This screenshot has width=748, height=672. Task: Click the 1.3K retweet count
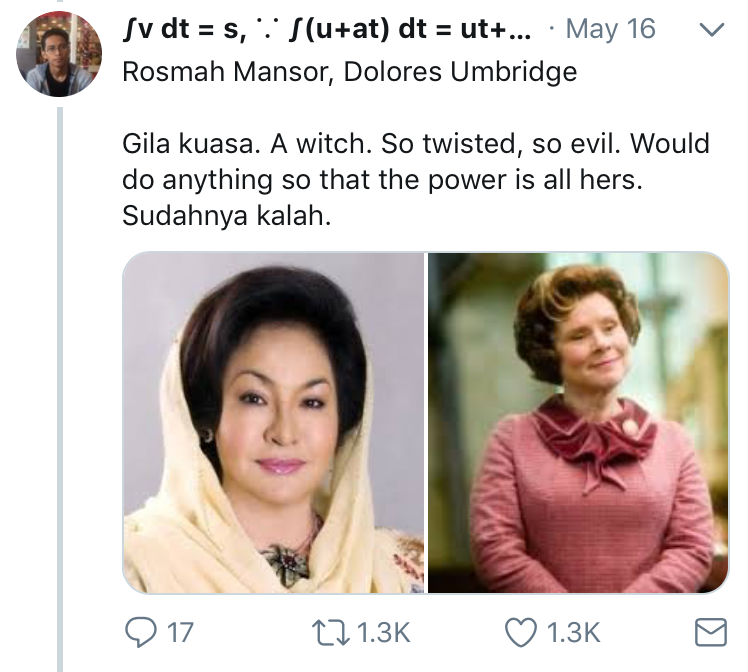384,632
